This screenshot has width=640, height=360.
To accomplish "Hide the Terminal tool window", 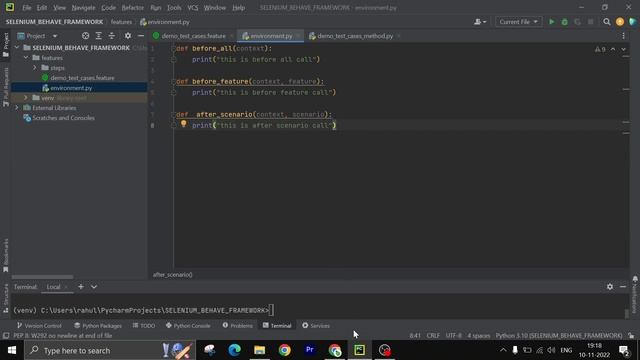I will click(x=623, y=287).
